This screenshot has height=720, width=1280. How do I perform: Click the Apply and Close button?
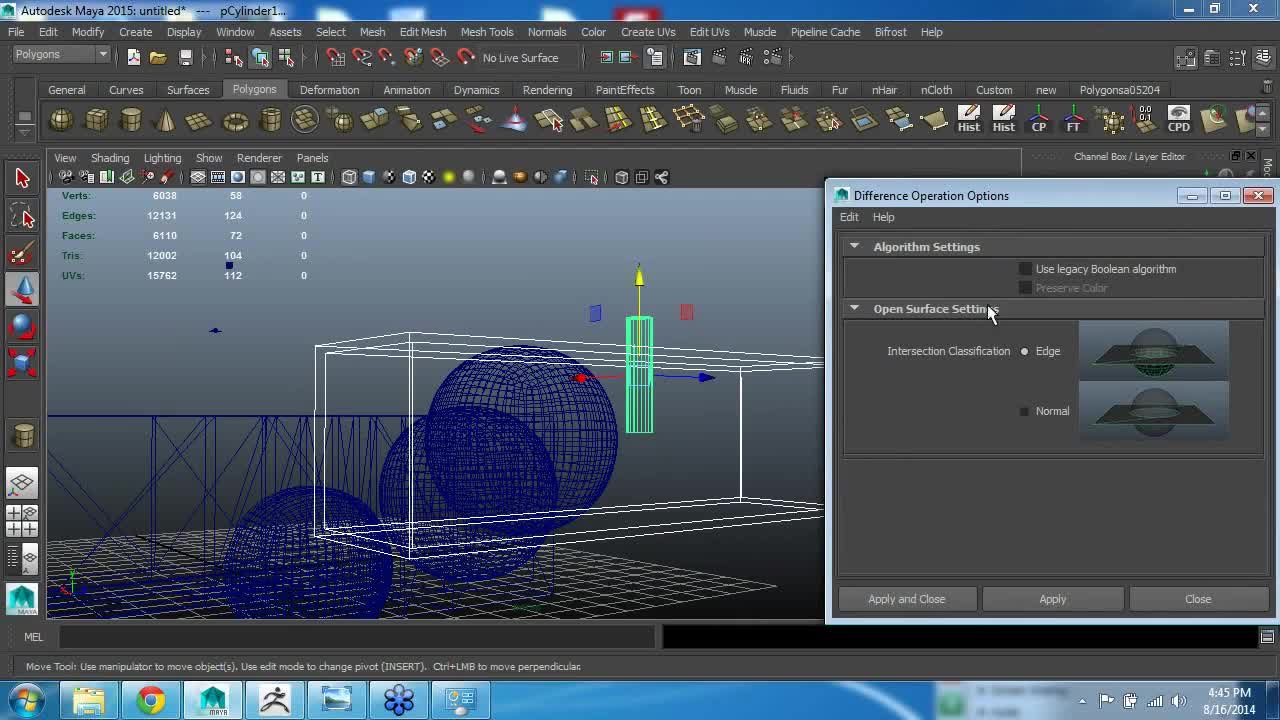pyautogui.click(x=907, y=599)
